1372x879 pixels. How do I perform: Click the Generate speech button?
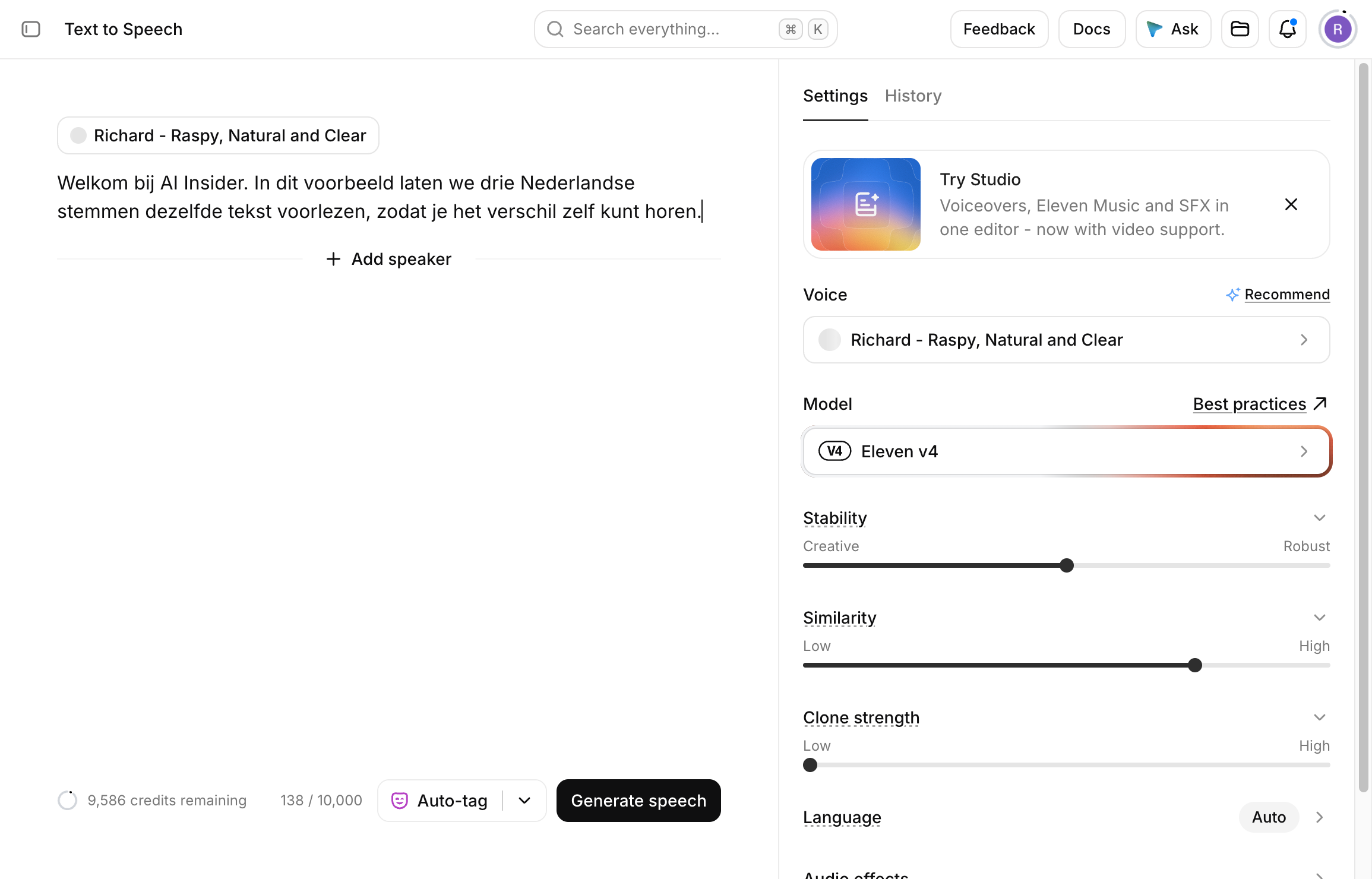[639, 801]
